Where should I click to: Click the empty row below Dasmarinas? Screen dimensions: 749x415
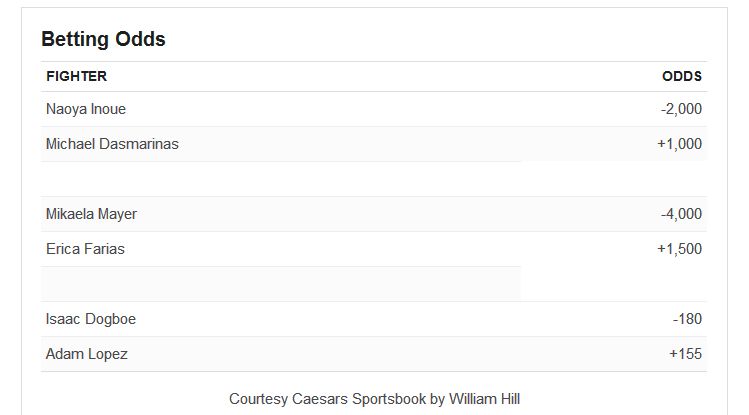(374, 179)
